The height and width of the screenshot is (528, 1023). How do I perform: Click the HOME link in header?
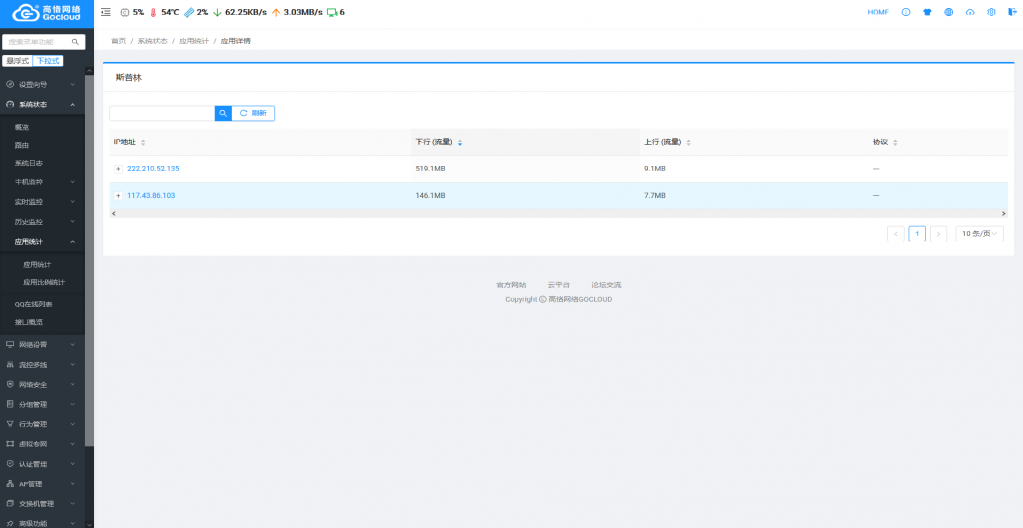(x=878, y=12)
